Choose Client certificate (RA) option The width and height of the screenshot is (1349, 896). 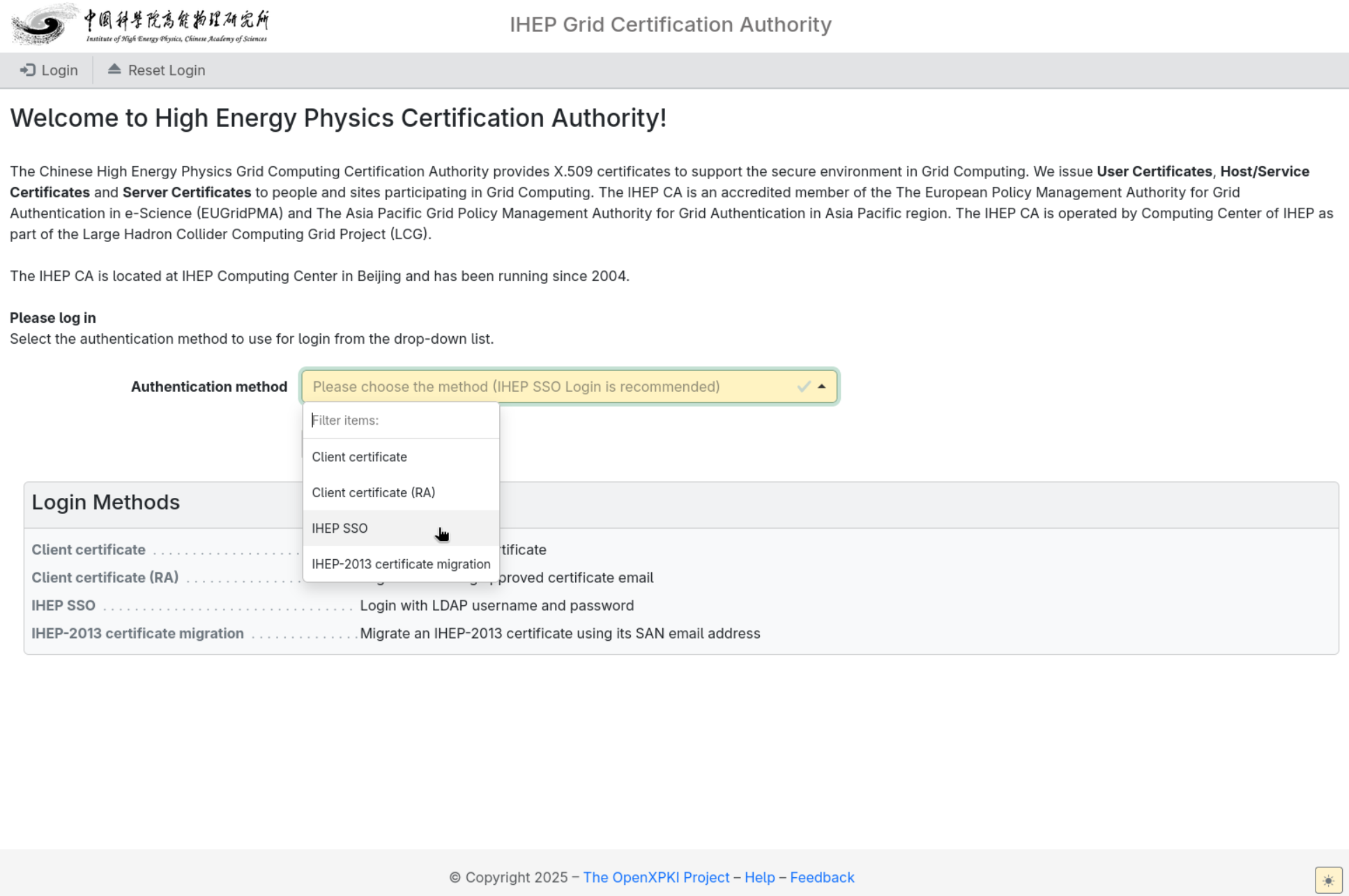tap(401, 492)
